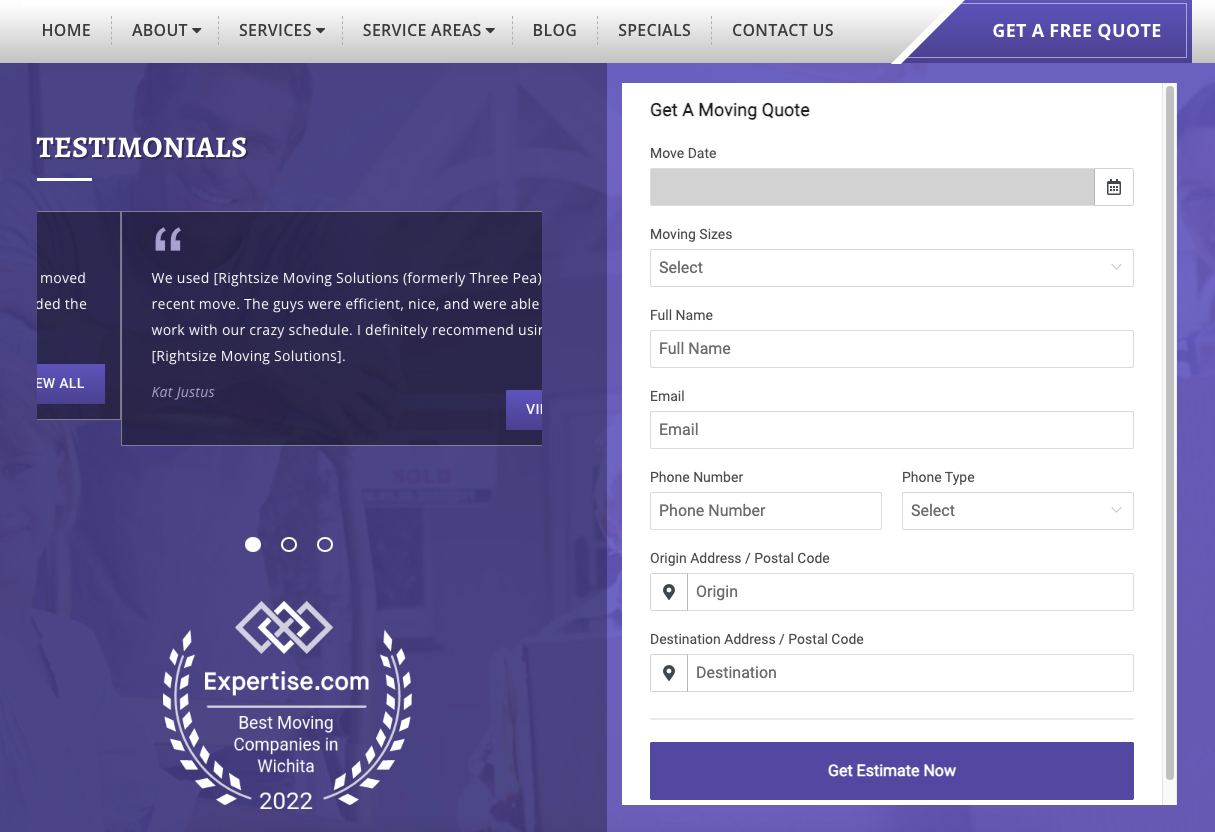Select the second testimonial carousel dot
The width and height of the screenshot is (1215, 832).
click(x=289, y=544)
